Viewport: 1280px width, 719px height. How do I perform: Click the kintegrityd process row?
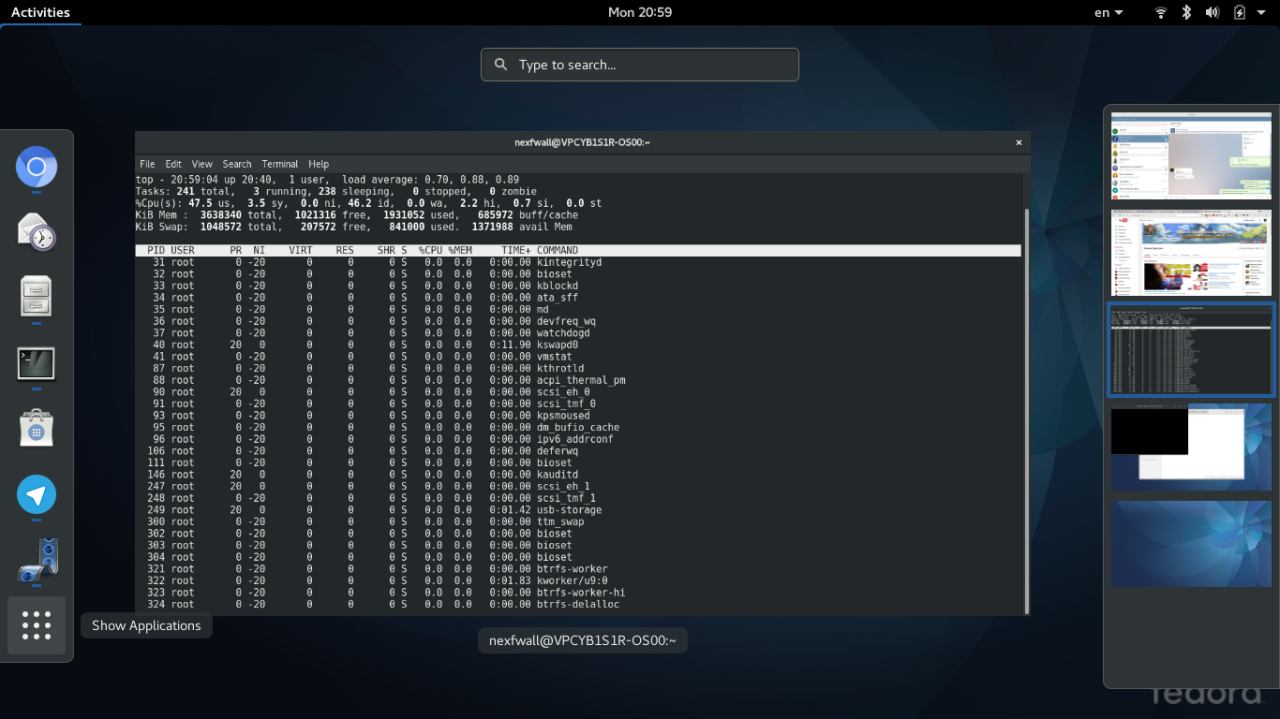578,262
